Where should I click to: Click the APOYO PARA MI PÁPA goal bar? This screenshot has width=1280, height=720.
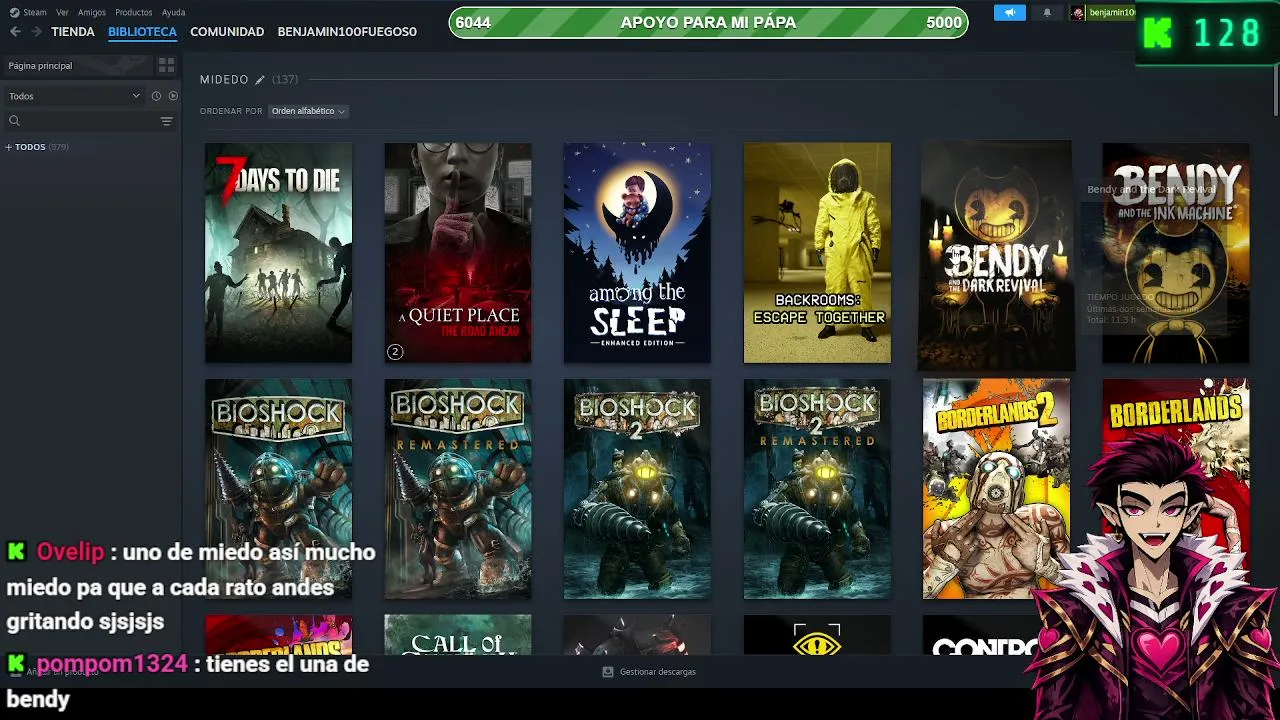[x=708, y=22]
